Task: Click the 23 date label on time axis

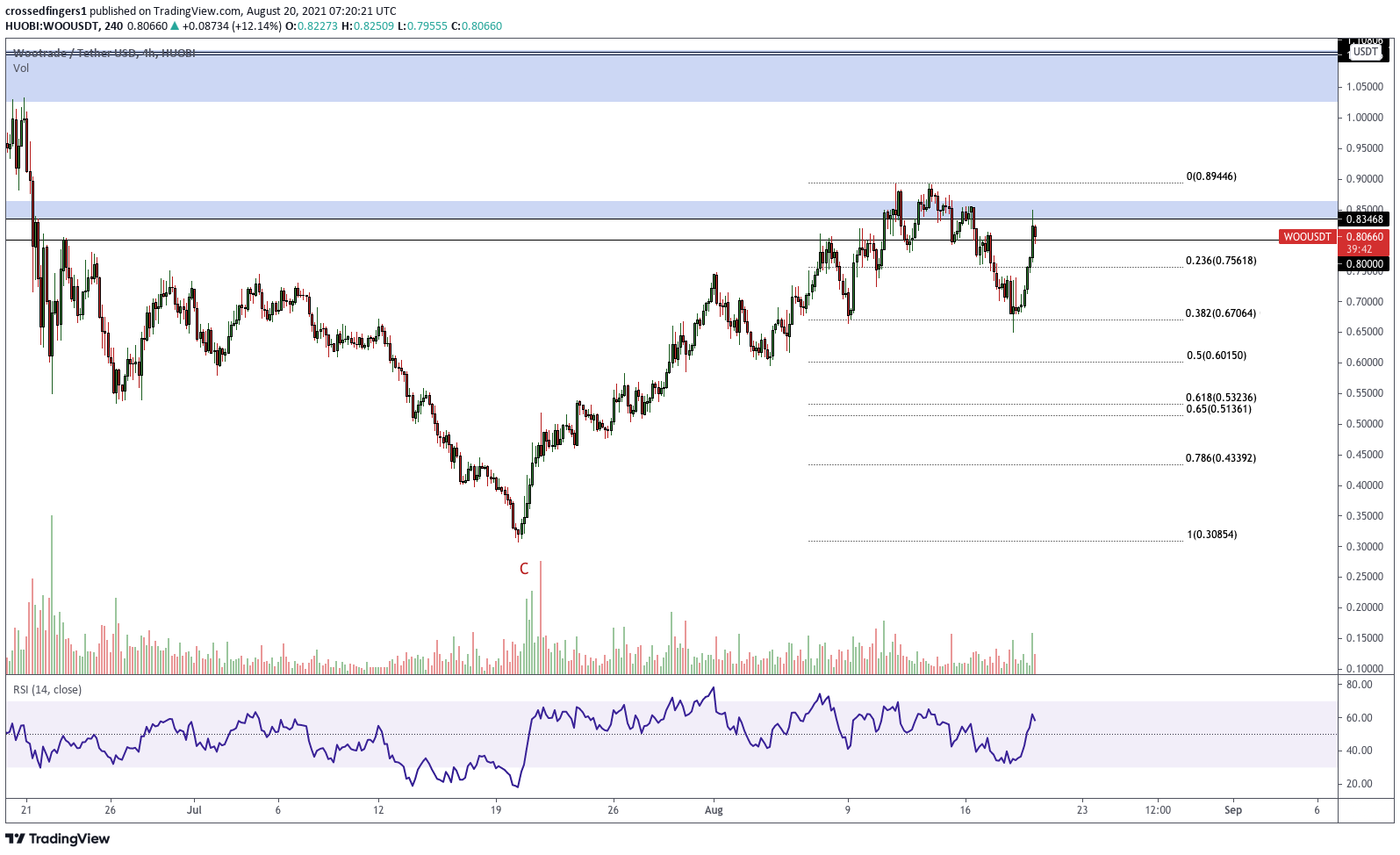Action: (x=1082, y=810)
